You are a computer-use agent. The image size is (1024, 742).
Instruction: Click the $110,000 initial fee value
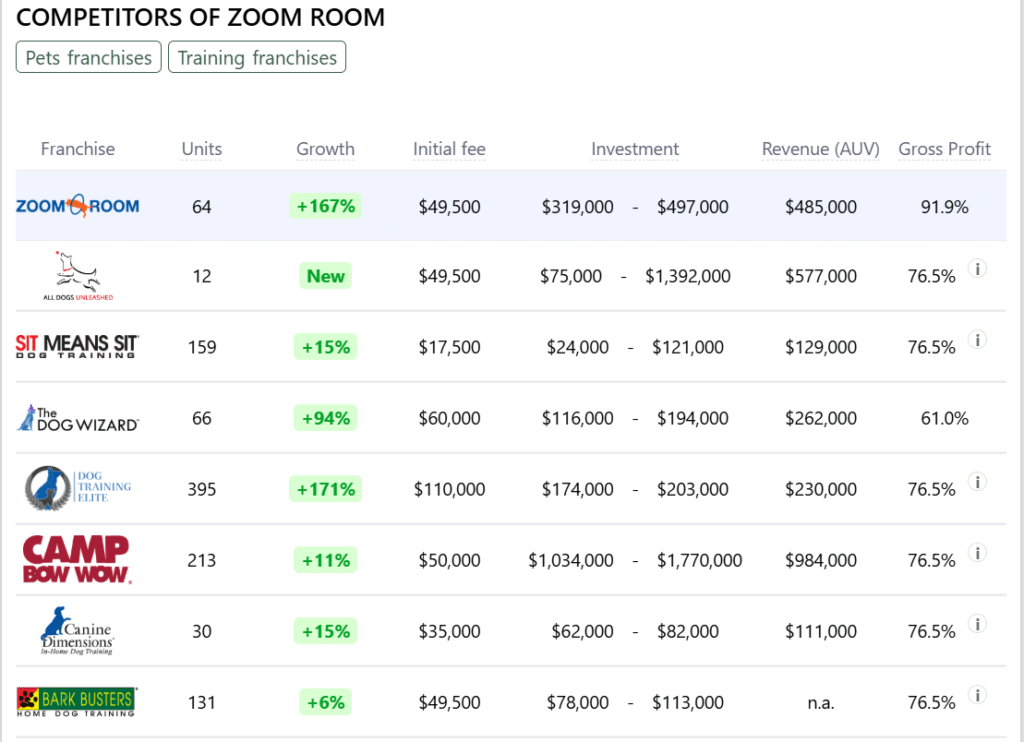coord(449,489)
